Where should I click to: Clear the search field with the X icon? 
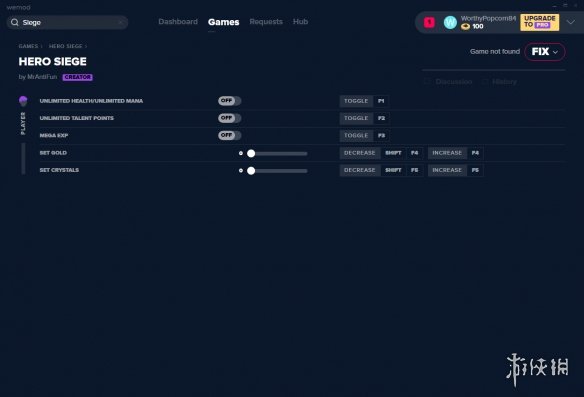(x=120, y=23)
